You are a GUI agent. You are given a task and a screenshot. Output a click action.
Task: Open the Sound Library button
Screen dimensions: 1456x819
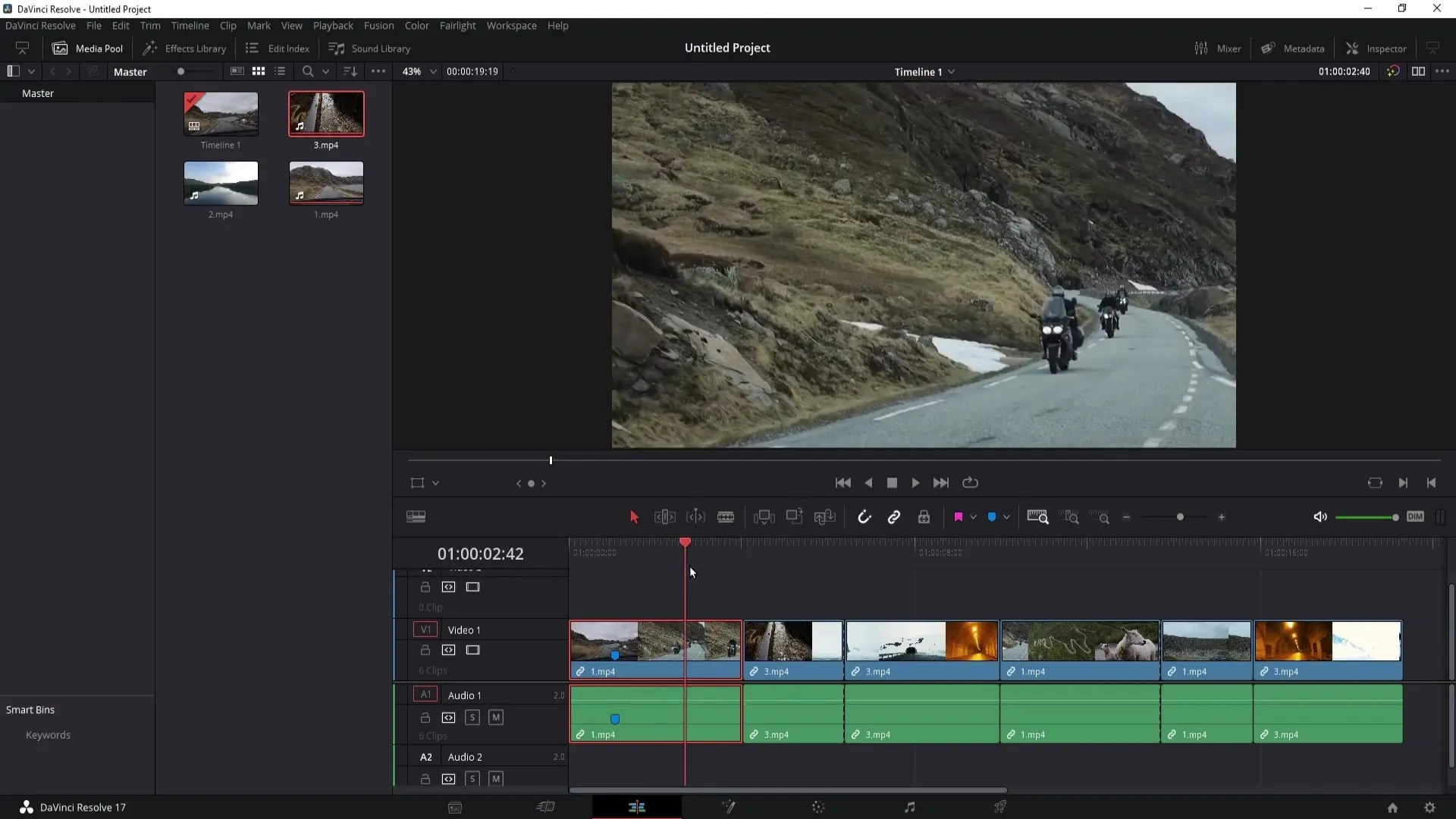tap(369, 47)
